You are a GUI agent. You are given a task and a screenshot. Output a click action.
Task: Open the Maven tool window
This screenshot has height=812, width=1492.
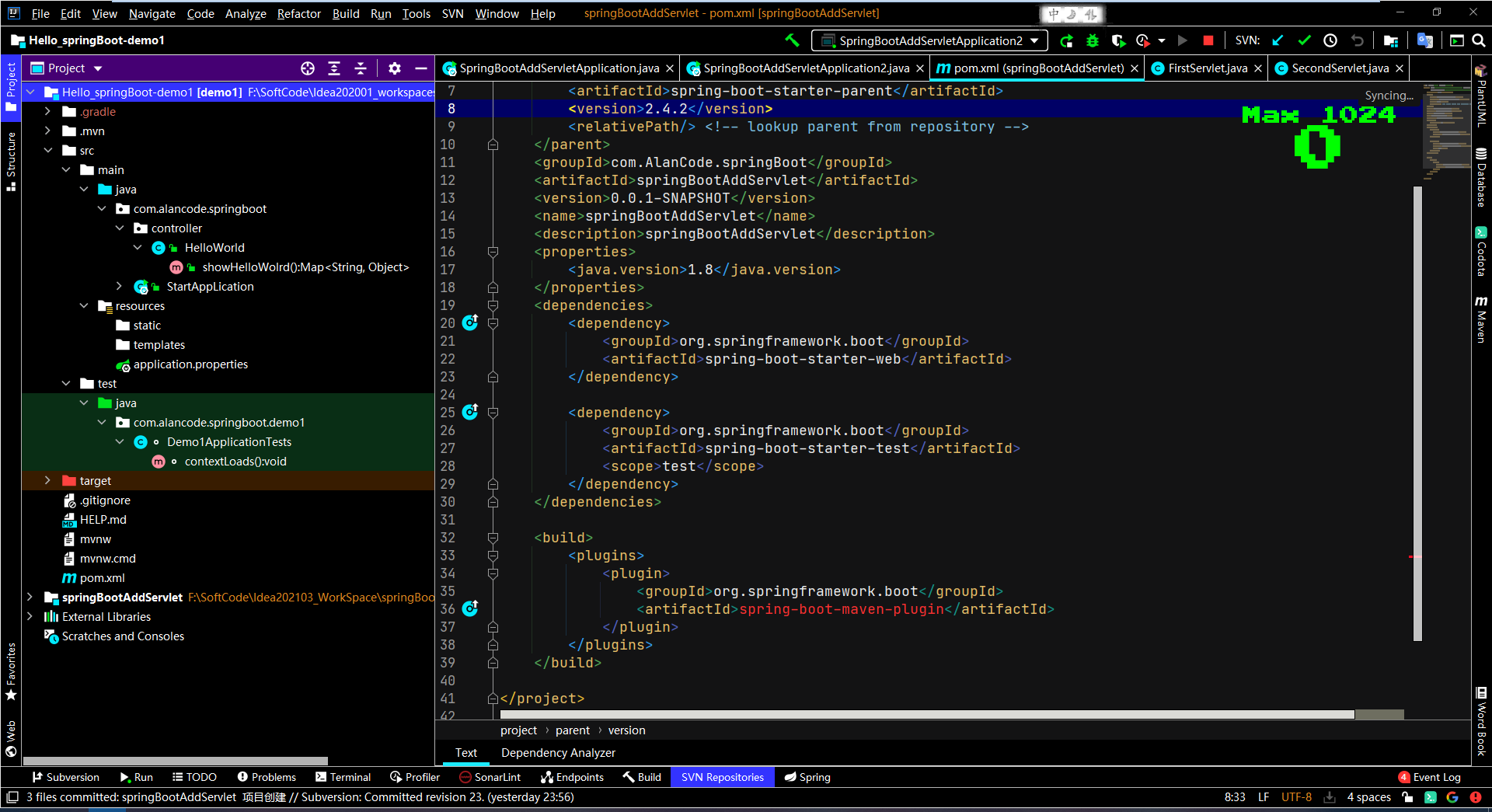pyautogui.click(x=1481, y=319)
